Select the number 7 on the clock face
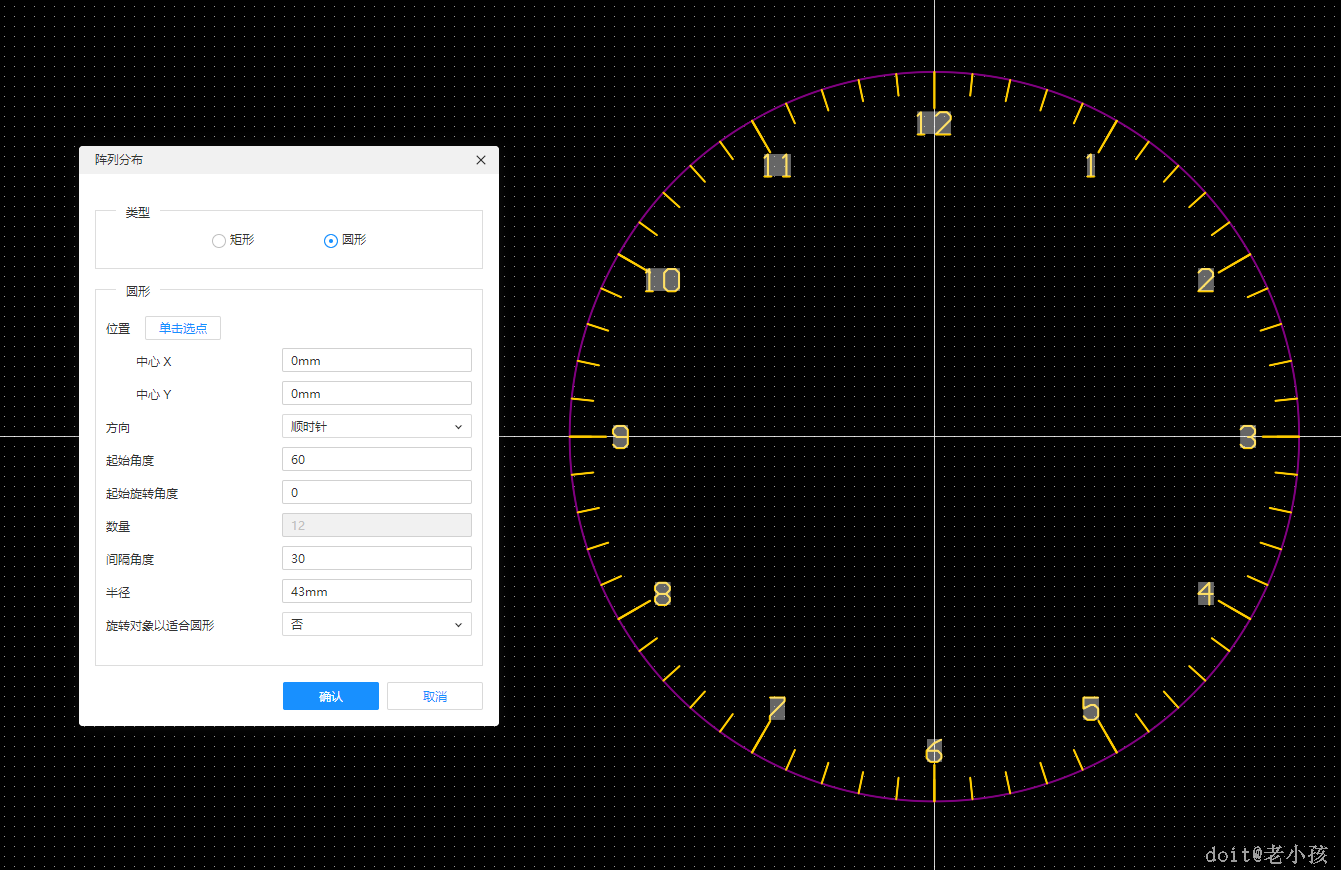The height and width of the screenshot is (870, 1341). click(777, 709)
